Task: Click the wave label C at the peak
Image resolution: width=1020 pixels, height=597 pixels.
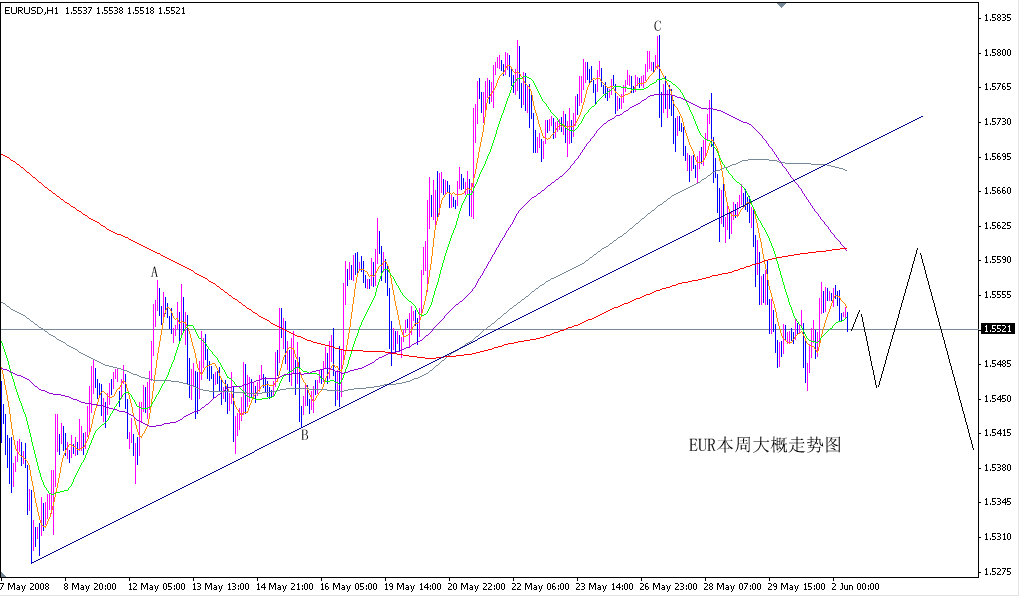Action: 658,26
